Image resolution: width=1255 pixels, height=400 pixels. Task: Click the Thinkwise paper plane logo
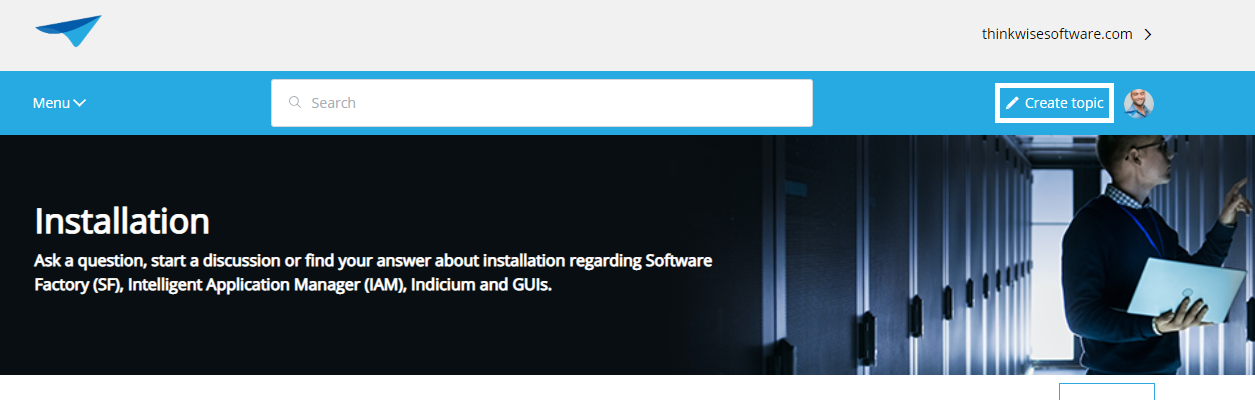(x=68, y=32)
